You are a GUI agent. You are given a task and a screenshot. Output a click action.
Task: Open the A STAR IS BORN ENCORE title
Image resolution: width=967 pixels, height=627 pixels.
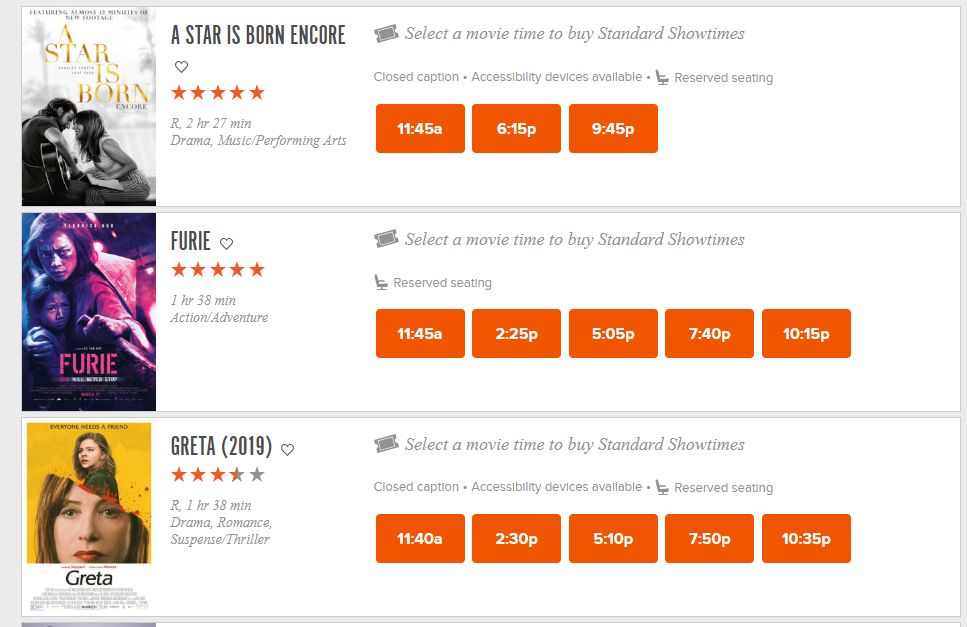tap(258, 36)
